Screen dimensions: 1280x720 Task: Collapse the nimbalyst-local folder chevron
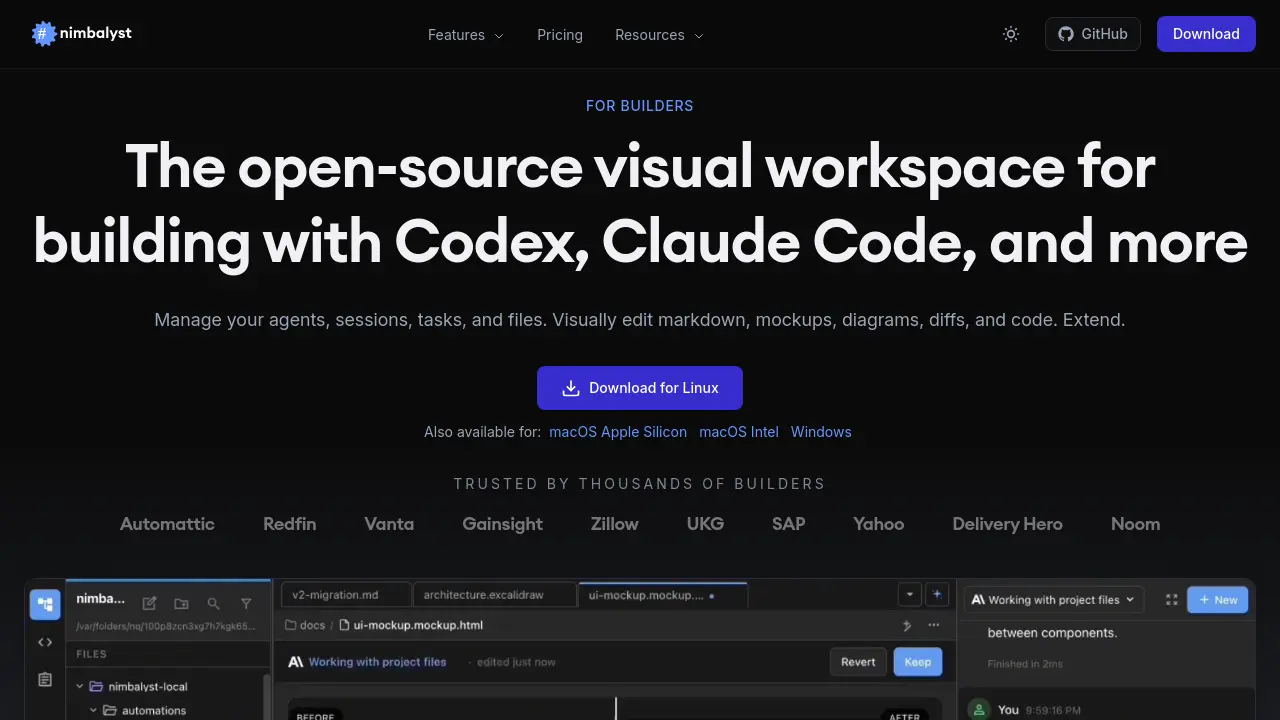[x=80, y=687]
